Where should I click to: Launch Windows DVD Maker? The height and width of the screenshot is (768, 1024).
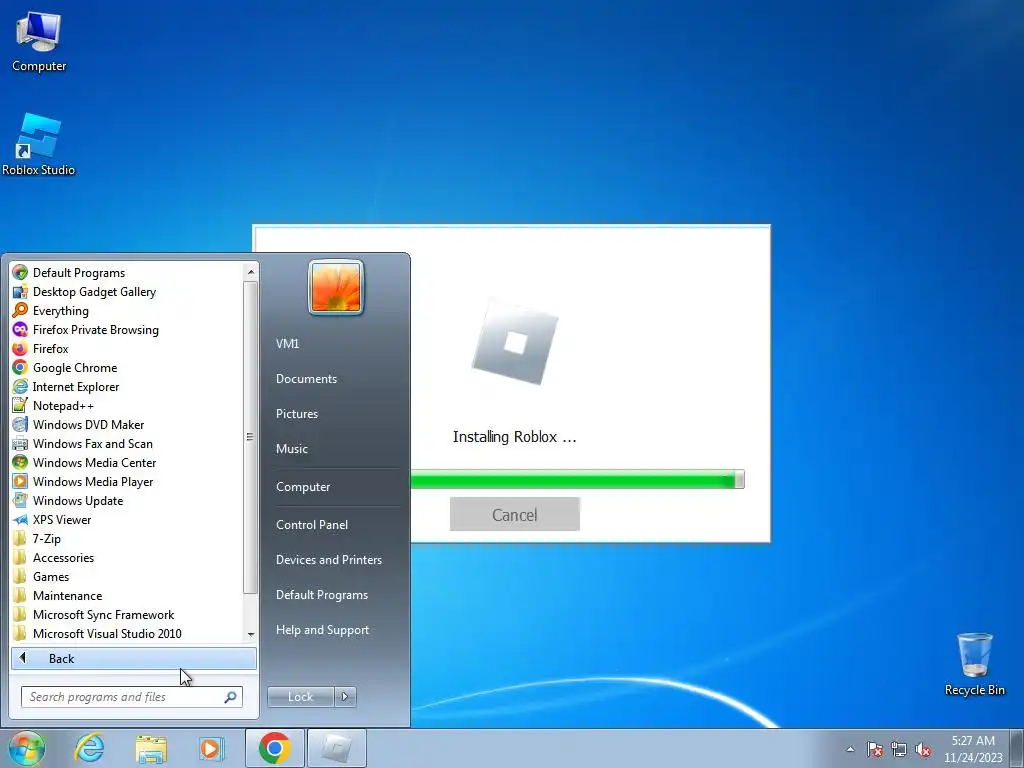coord(127,424)
